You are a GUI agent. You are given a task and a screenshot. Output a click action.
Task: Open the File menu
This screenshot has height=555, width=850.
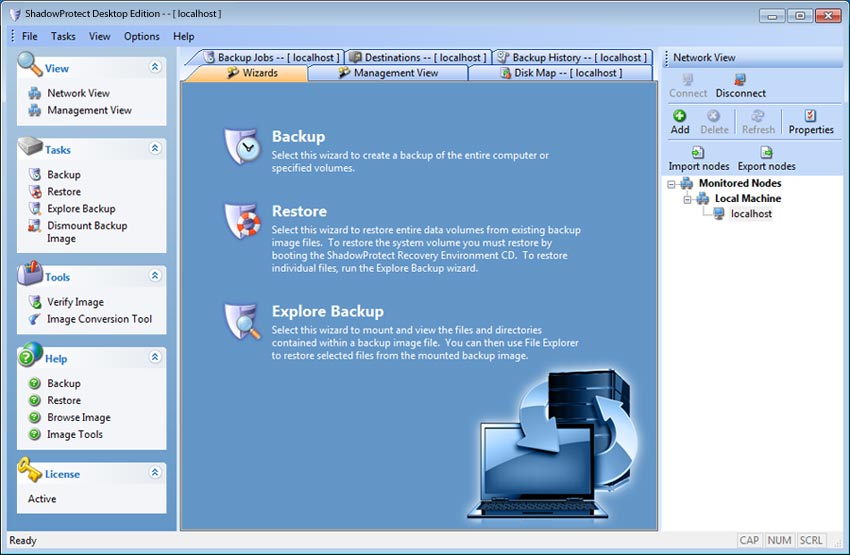[x=29, y=36]
